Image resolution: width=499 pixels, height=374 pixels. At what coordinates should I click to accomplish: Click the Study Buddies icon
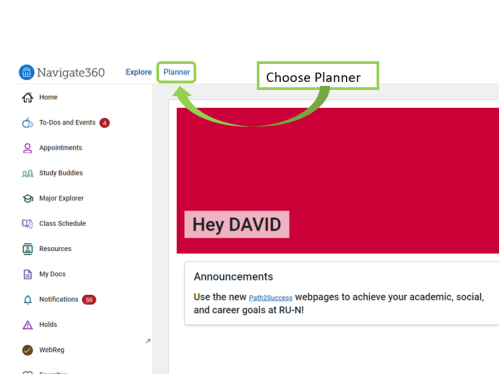[28, 173]
